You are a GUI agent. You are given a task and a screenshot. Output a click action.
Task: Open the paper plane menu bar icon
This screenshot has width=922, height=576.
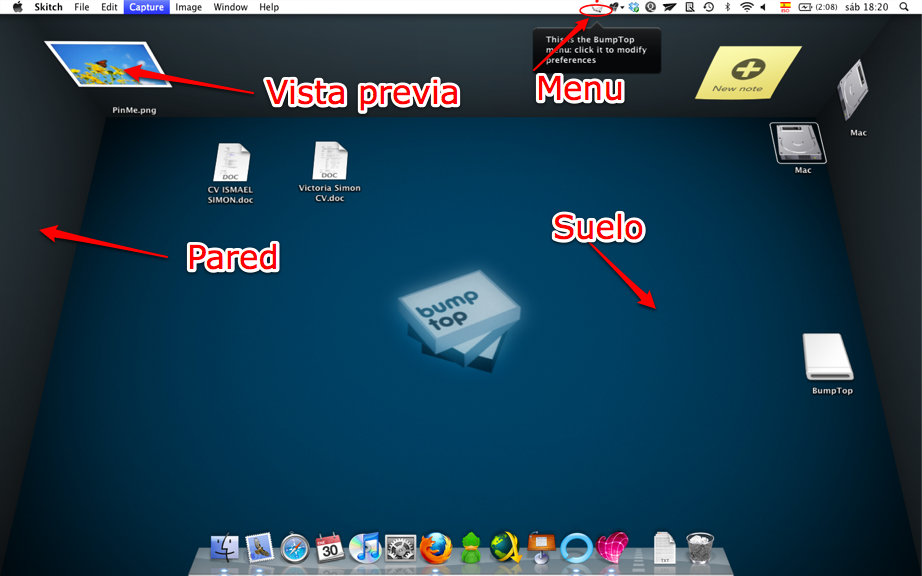click(x=670, y=7)
